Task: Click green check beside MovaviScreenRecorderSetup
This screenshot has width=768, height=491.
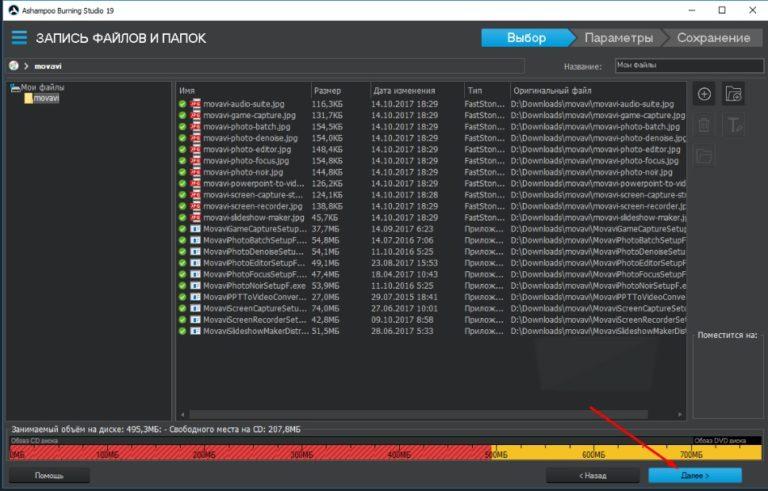Action: (183, 318)
